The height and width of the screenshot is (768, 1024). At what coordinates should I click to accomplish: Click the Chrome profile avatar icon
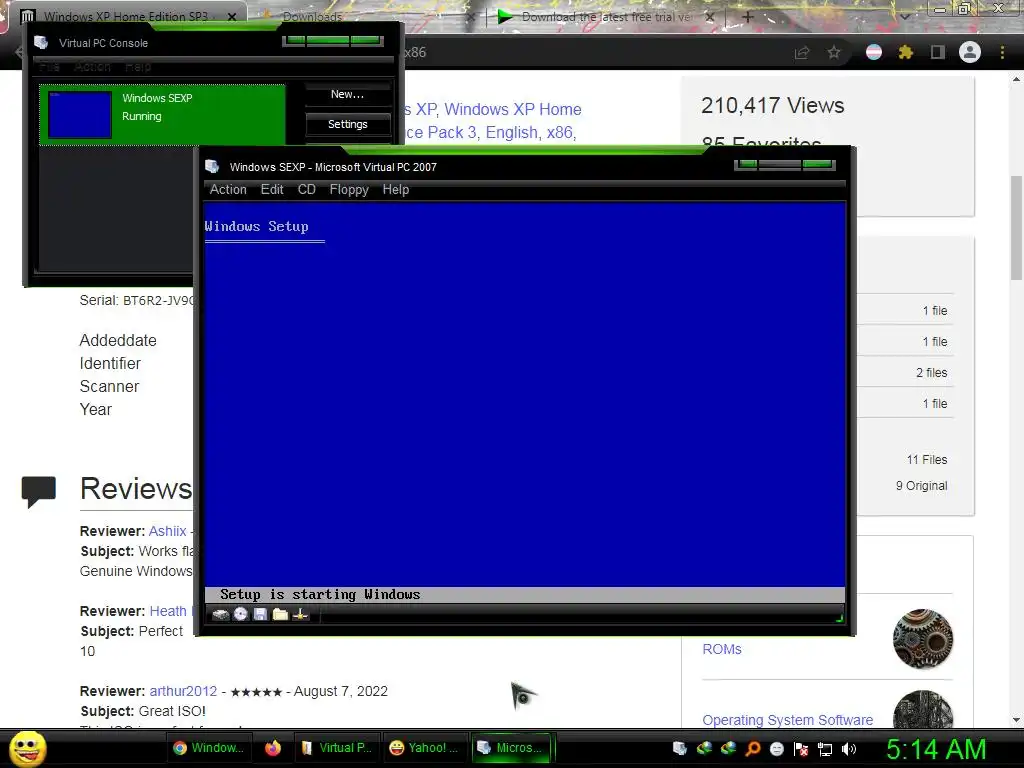[x=970, y=52]
